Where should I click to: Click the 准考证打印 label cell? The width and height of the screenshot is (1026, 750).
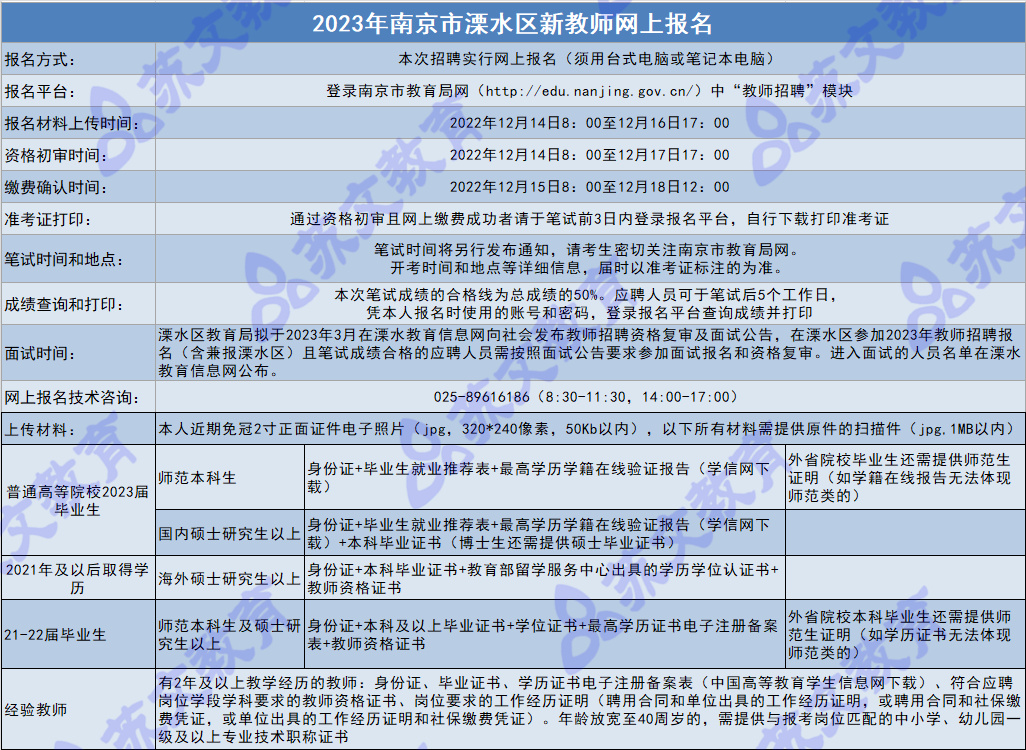(x=79, y=219)
